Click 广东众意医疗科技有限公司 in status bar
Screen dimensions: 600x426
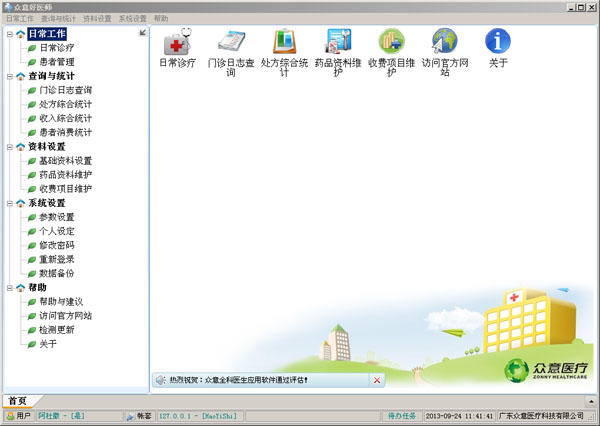541,416
